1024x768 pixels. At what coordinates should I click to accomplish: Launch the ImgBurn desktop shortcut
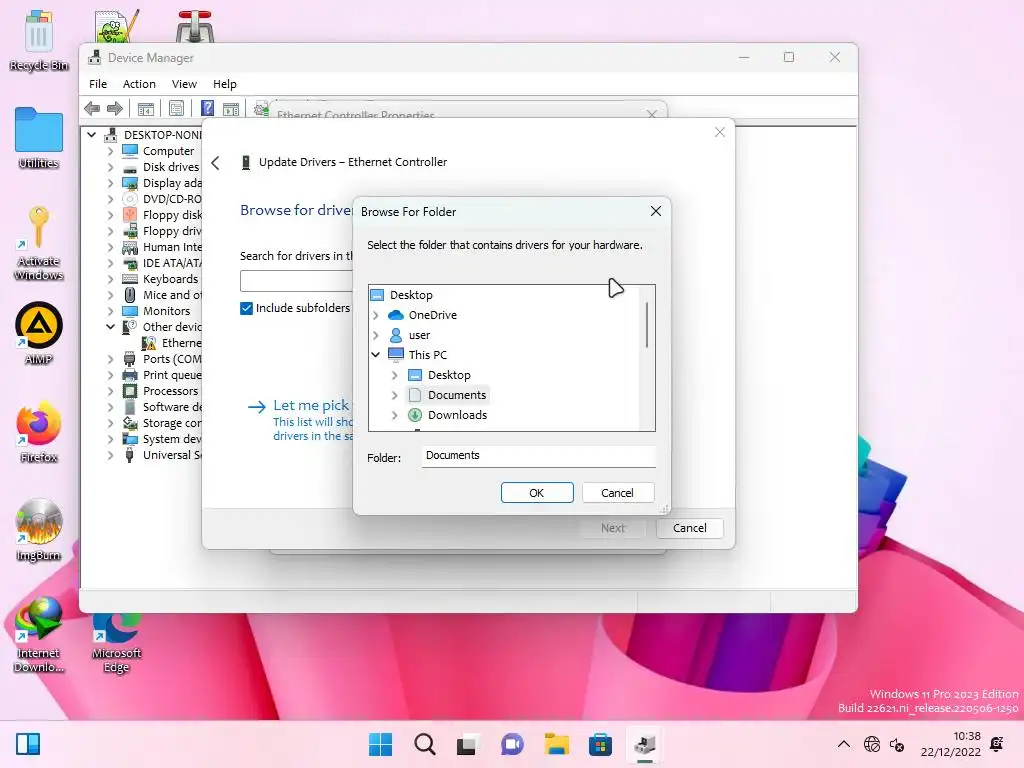39,530
